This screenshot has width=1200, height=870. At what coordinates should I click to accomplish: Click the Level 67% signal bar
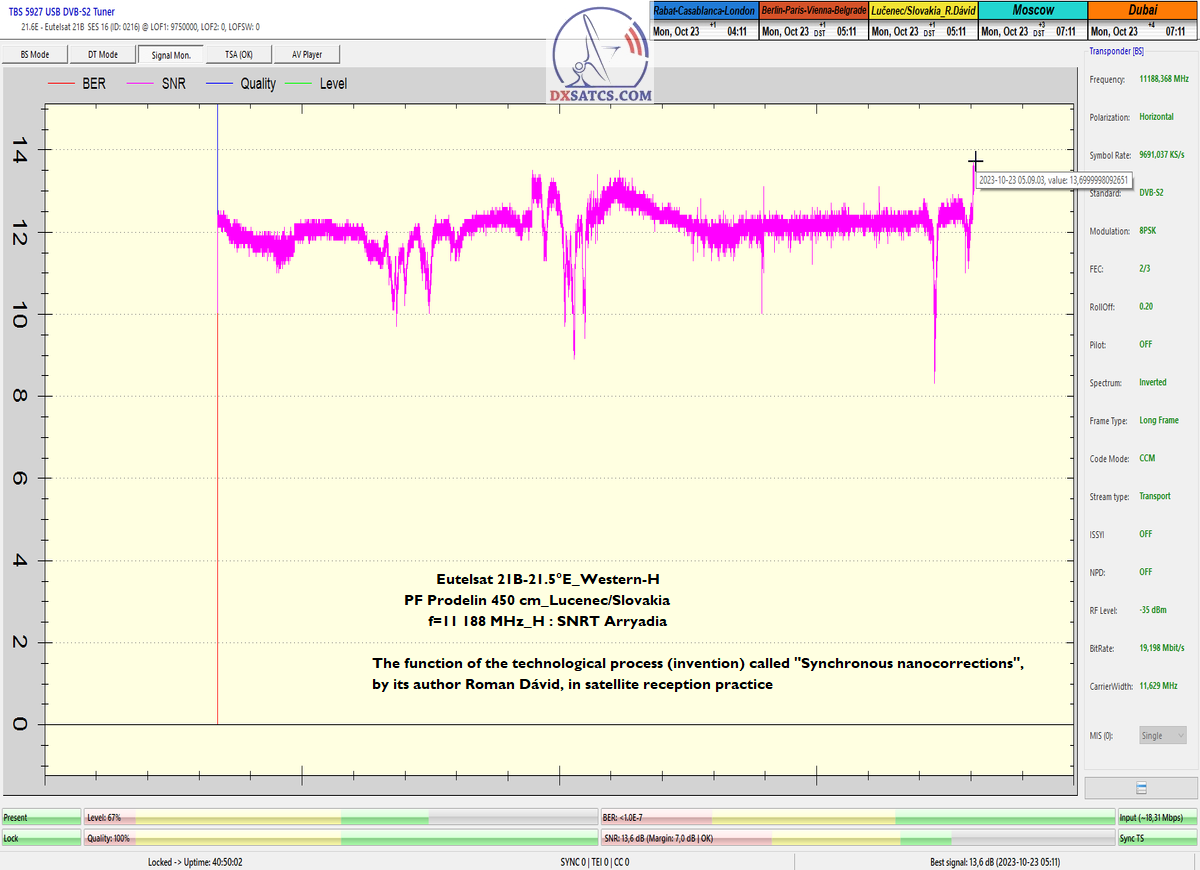(x=340, y=818)
